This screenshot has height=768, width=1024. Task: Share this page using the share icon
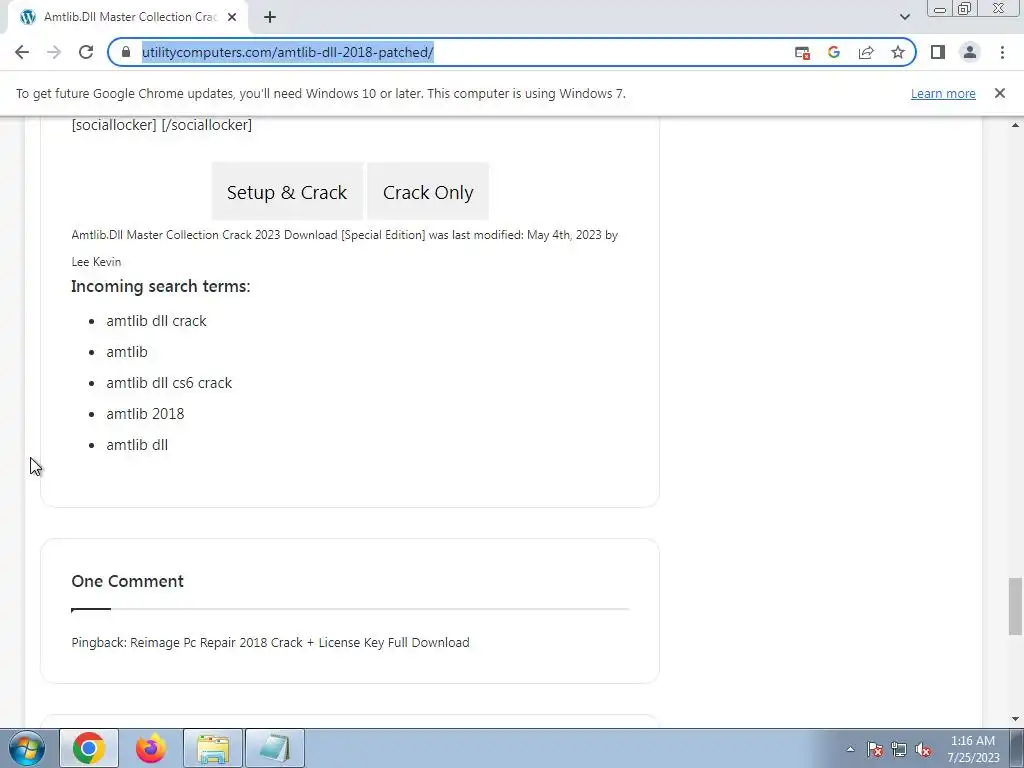[866, 52]
